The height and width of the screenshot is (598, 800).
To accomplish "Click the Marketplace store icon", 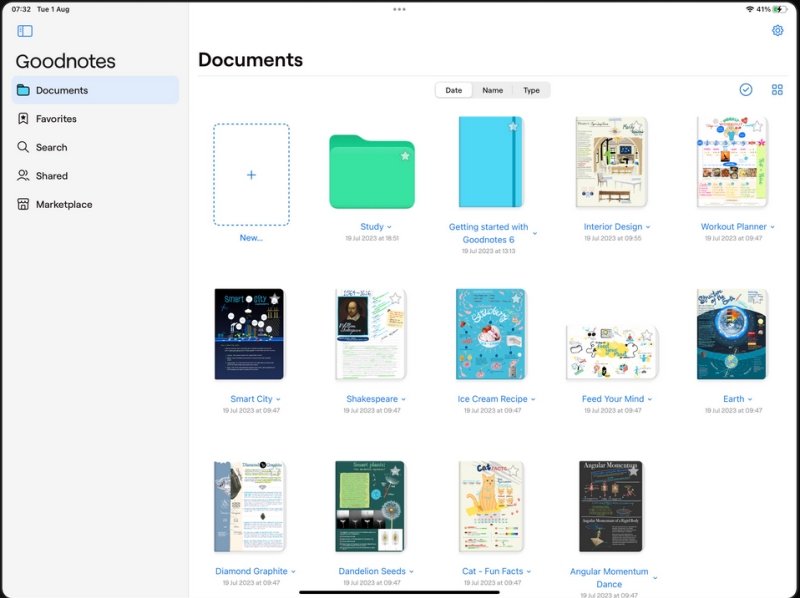I will (23, 205).
